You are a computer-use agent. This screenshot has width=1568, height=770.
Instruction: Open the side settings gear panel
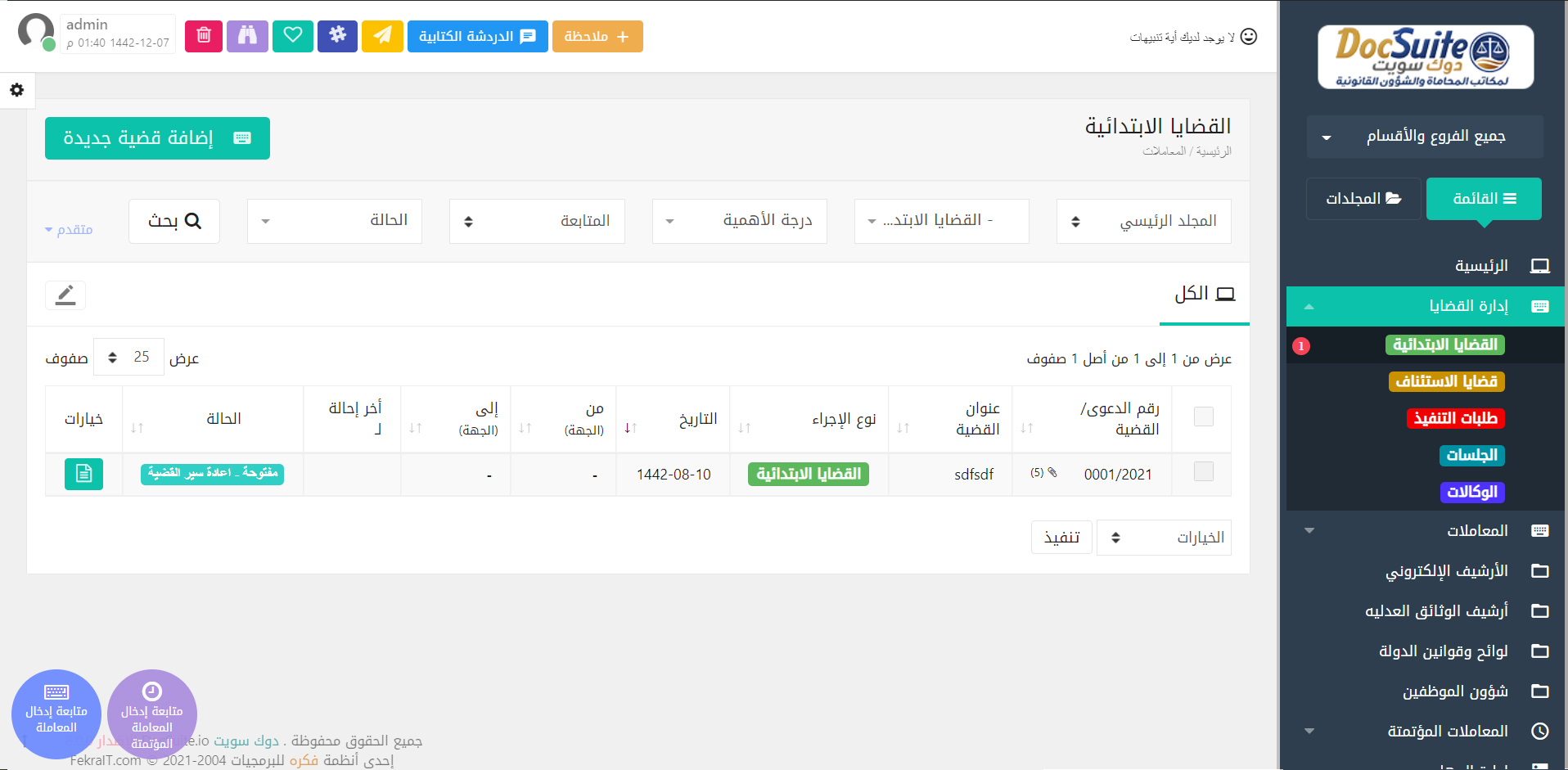coord(17,90)
